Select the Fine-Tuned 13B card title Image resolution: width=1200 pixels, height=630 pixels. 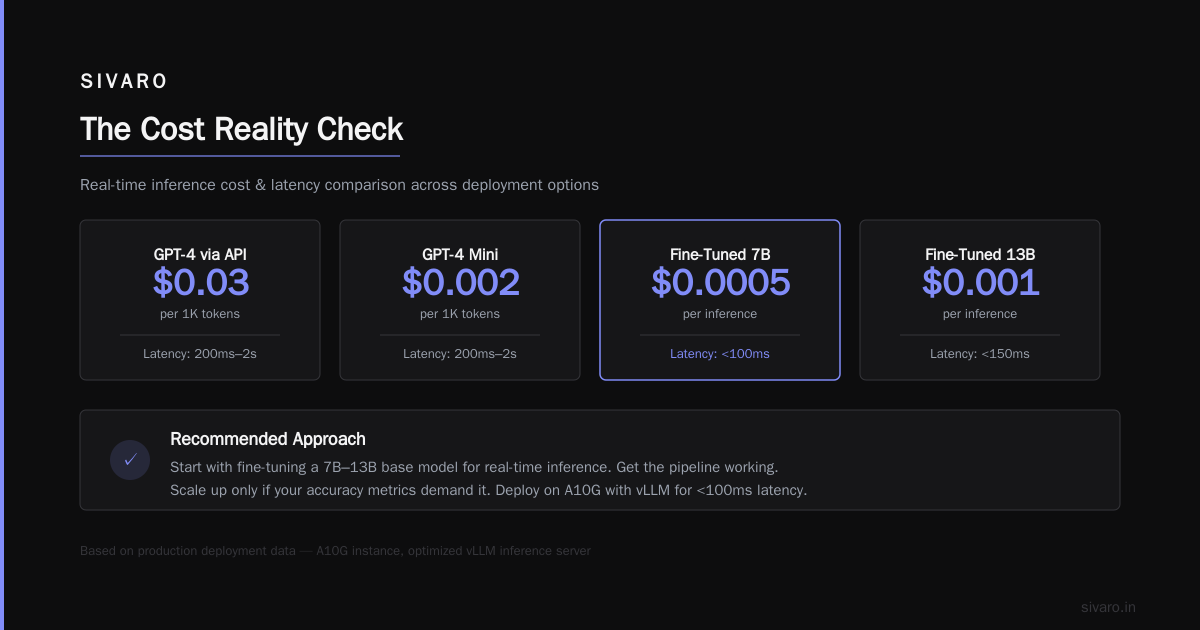tap(980, 255)
